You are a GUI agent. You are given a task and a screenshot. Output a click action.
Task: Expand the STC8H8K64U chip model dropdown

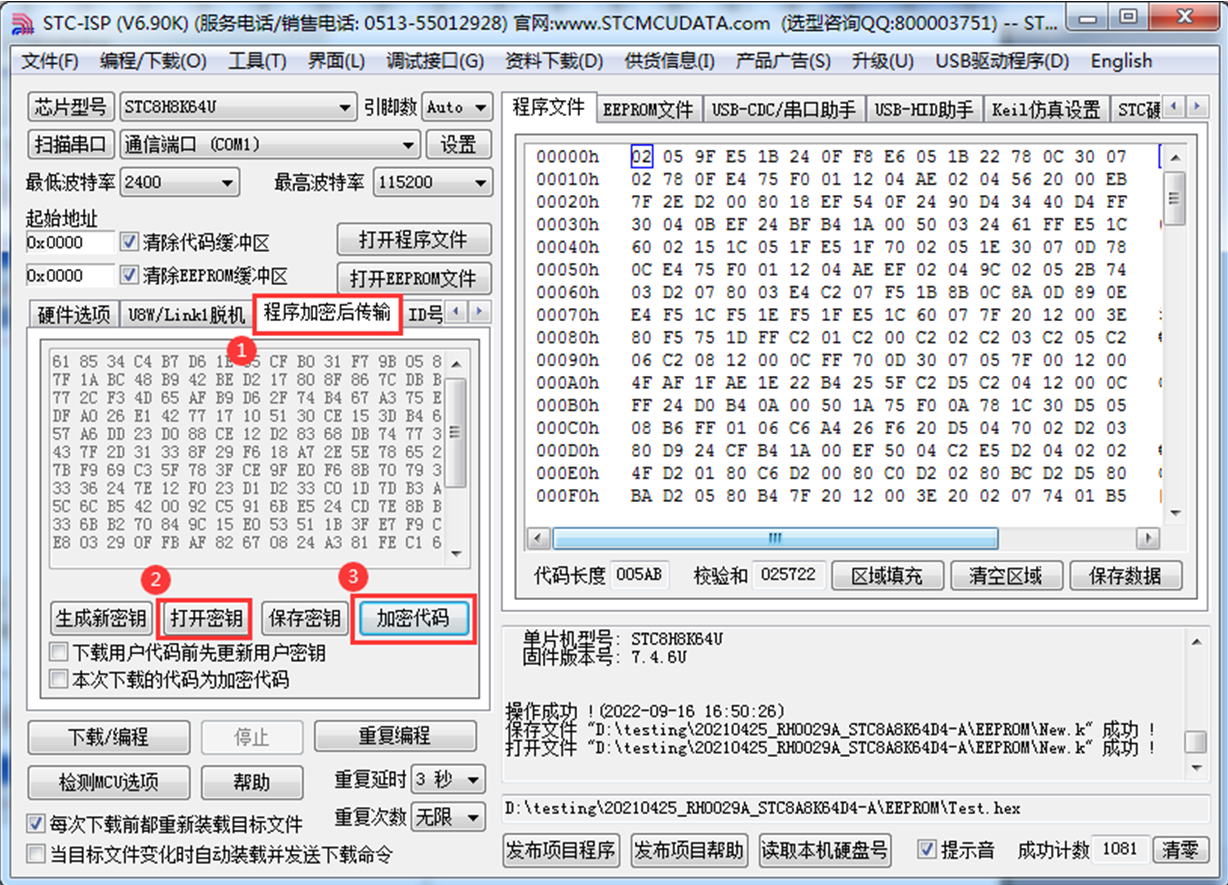pyautogui.click(x=345, y=107)
